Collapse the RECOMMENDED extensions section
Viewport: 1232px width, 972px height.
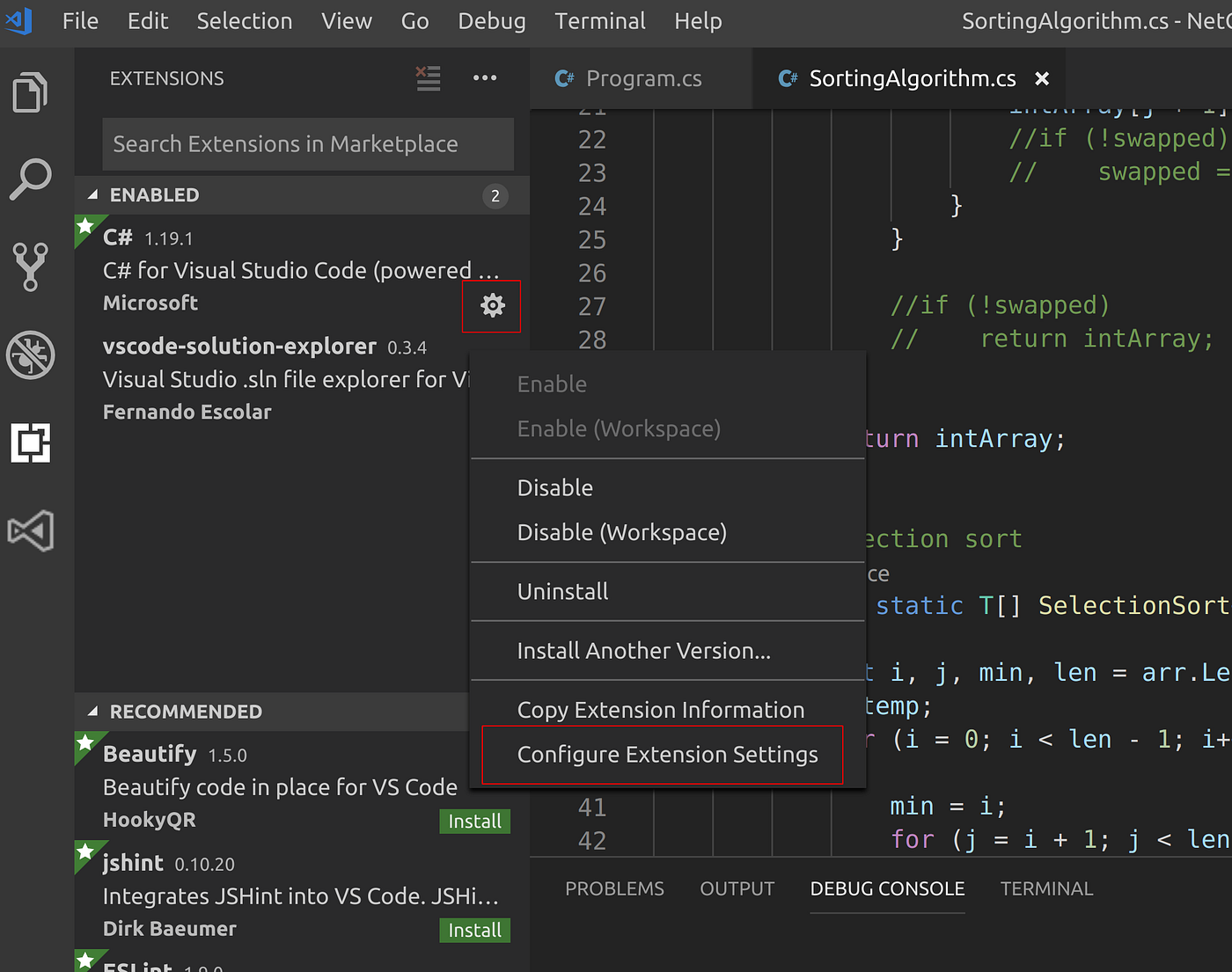(94, 712)
